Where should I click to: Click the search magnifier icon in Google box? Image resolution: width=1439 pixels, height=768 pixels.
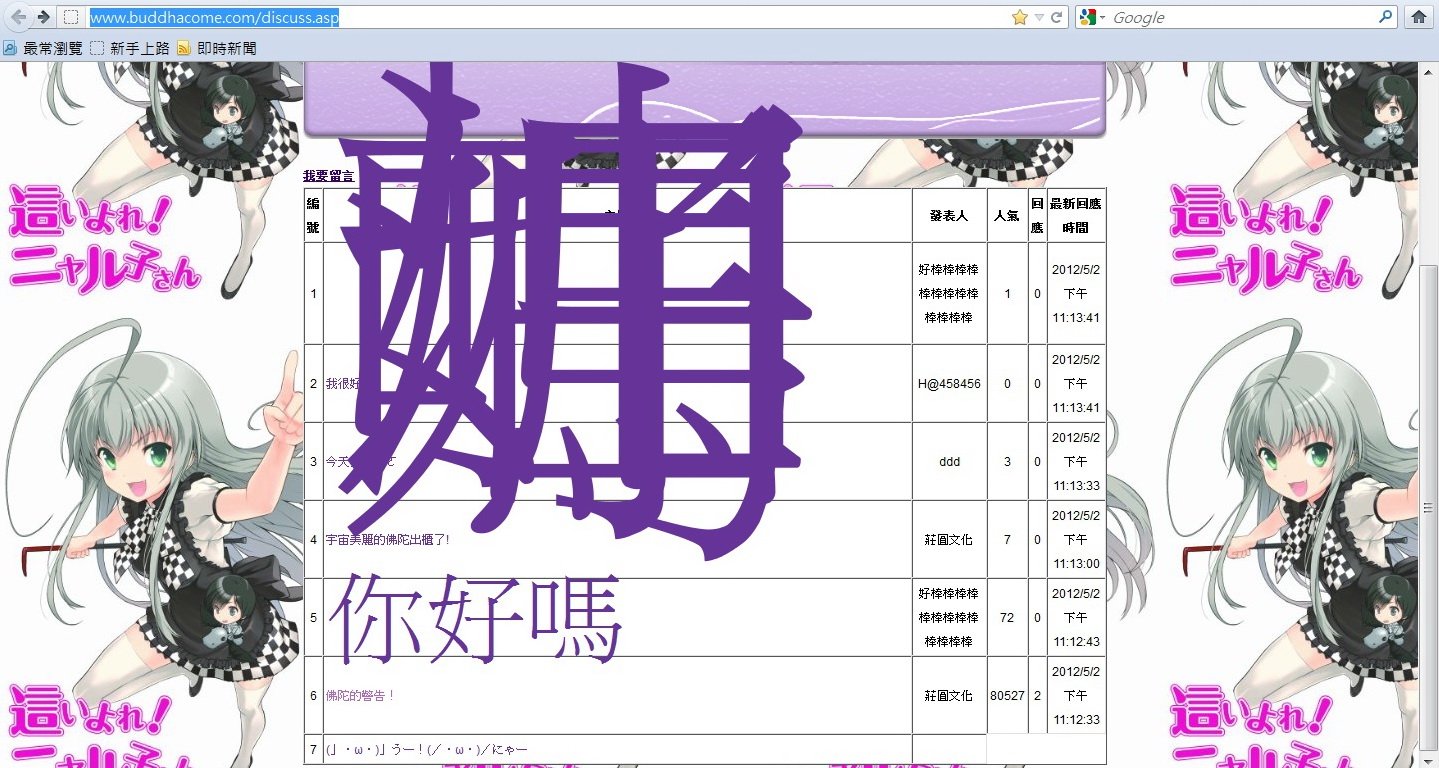tap(1385, 17)
